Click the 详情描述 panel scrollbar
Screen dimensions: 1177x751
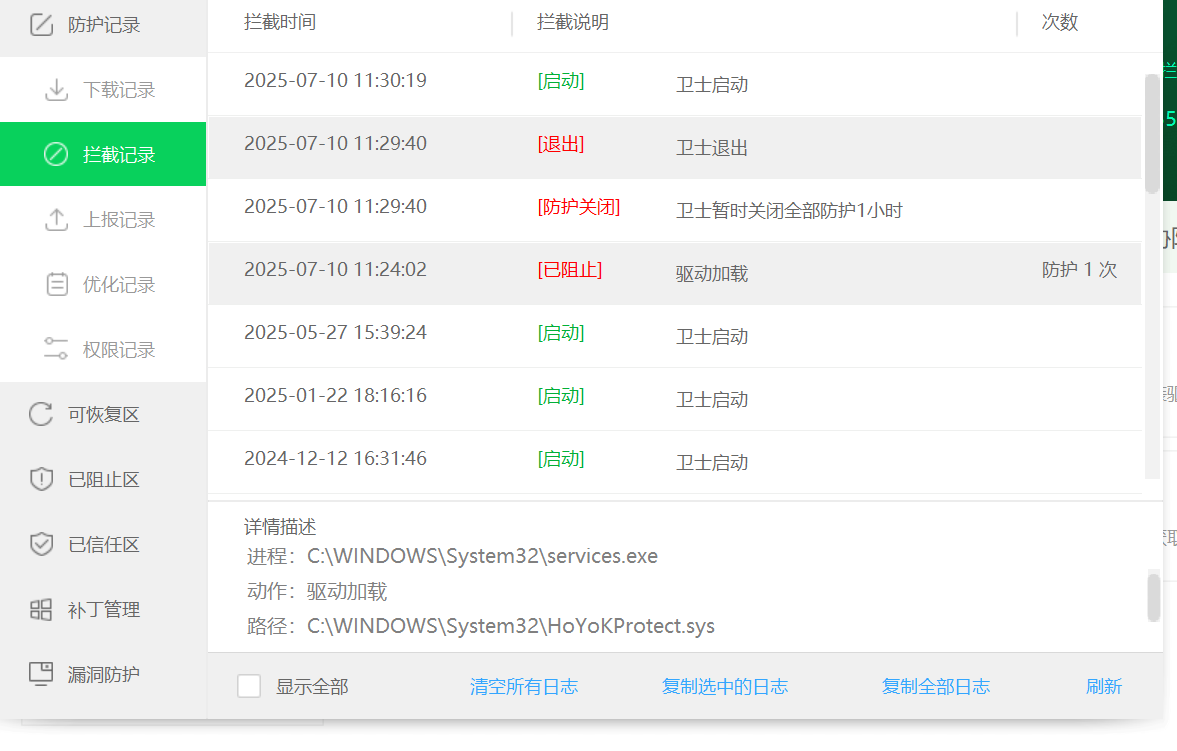point(1153,597)
